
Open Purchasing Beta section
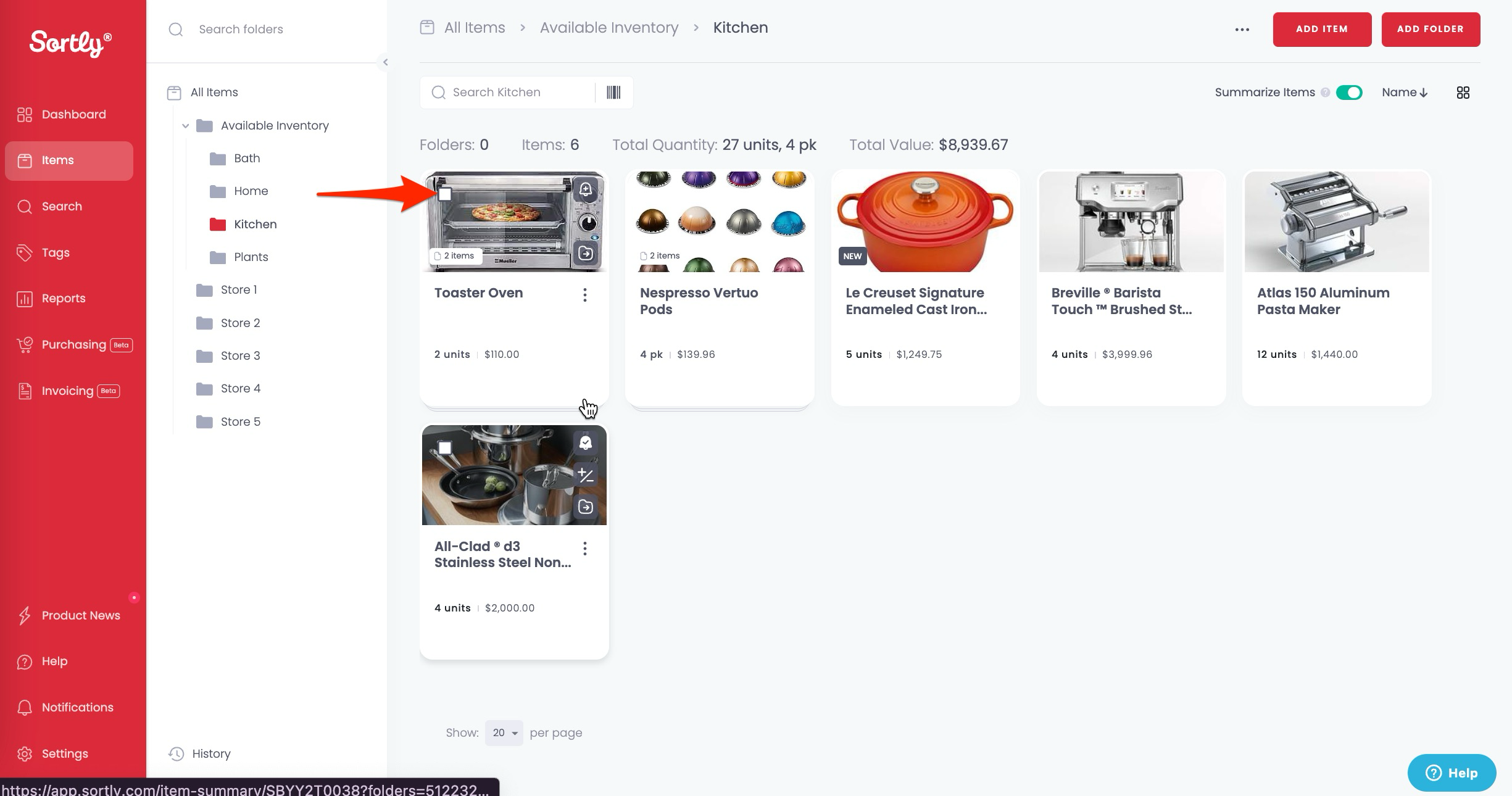point(75,345)
